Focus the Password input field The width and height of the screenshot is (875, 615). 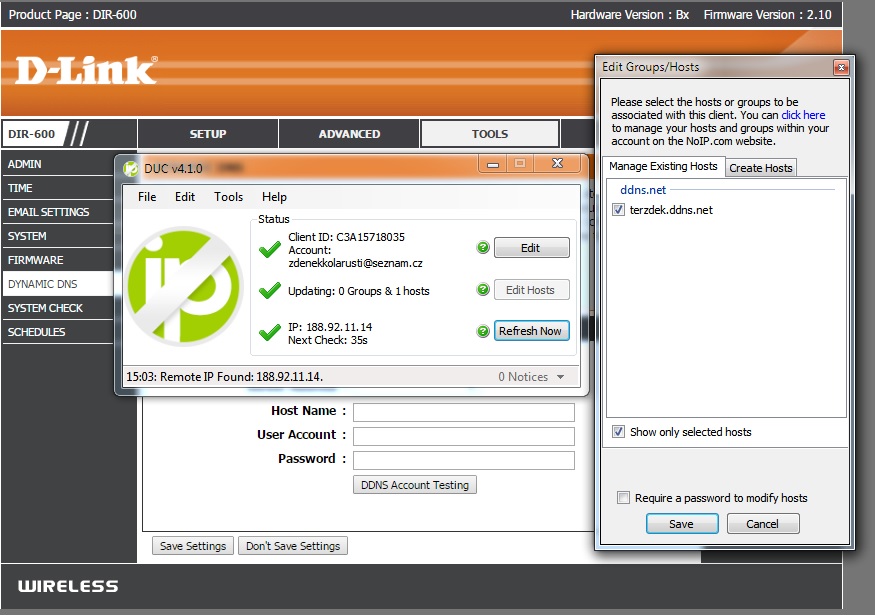click(x=464, y=460)
